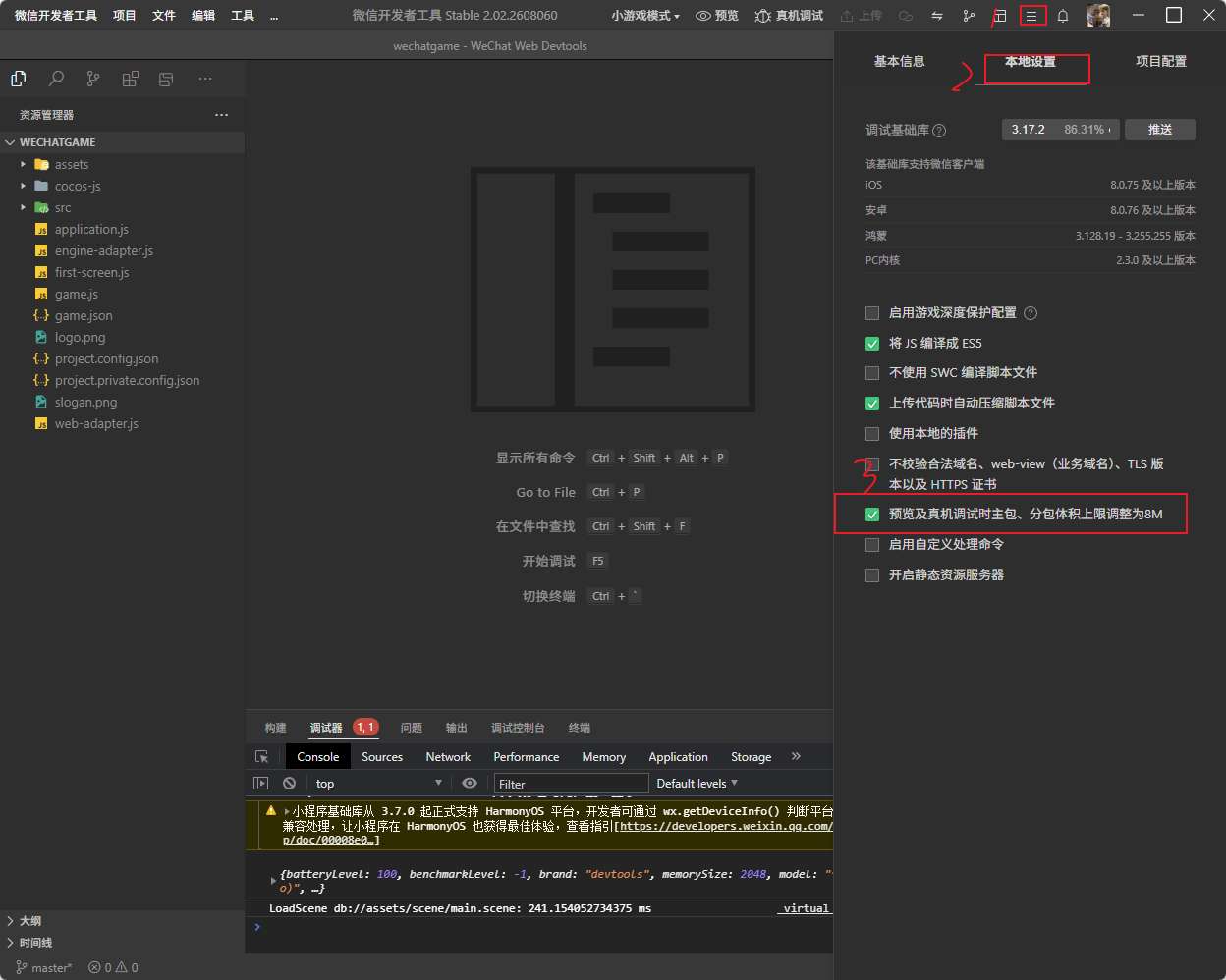Select the 3.17.2 base library version box

tap(1063, 130)
